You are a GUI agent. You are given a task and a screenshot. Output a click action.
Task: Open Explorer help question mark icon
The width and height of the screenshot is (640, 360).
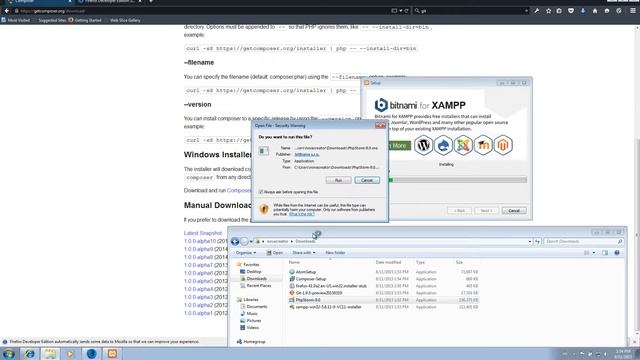[617, 253]
